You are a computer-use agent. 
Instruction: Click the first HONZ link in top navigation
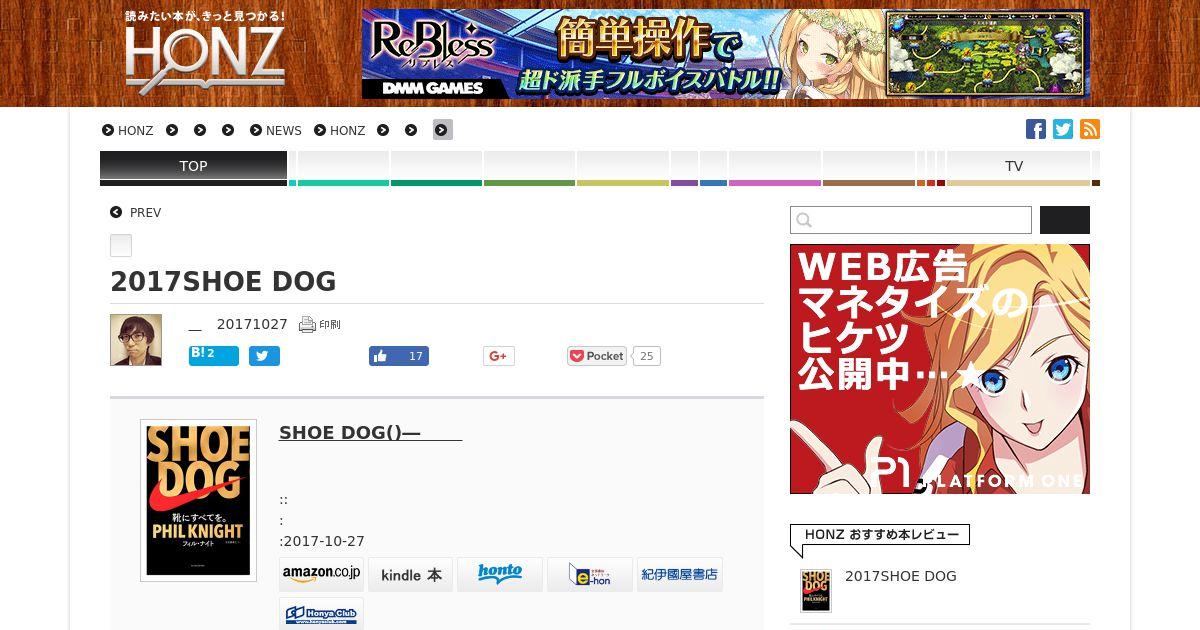128,130
